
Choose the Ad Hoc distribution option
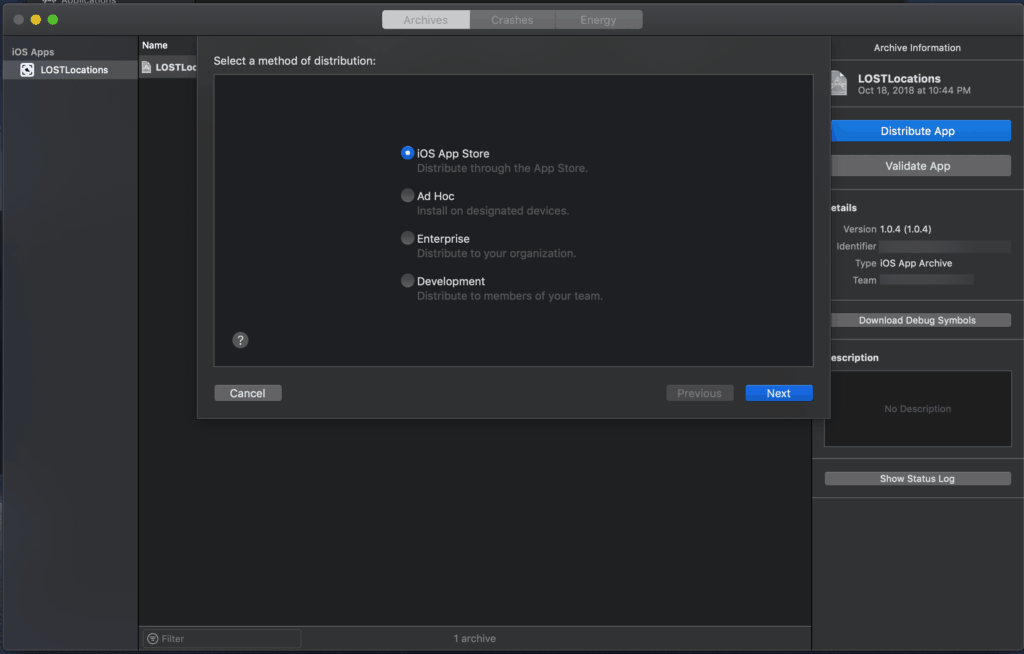click(x=408, y=195)
